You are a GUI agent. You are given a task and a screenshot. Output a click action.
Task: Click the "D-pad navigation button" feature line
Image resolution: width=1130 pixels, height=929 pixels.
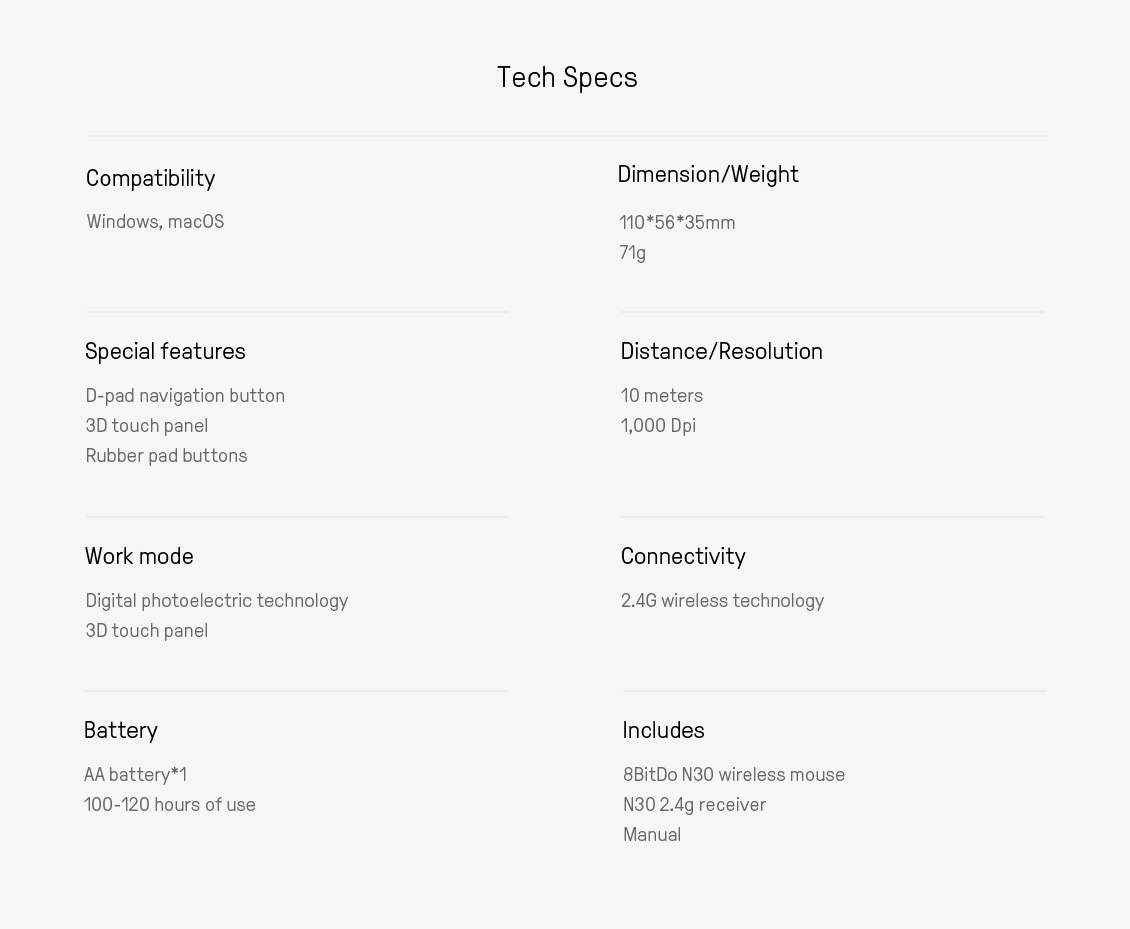click(185, 396)
